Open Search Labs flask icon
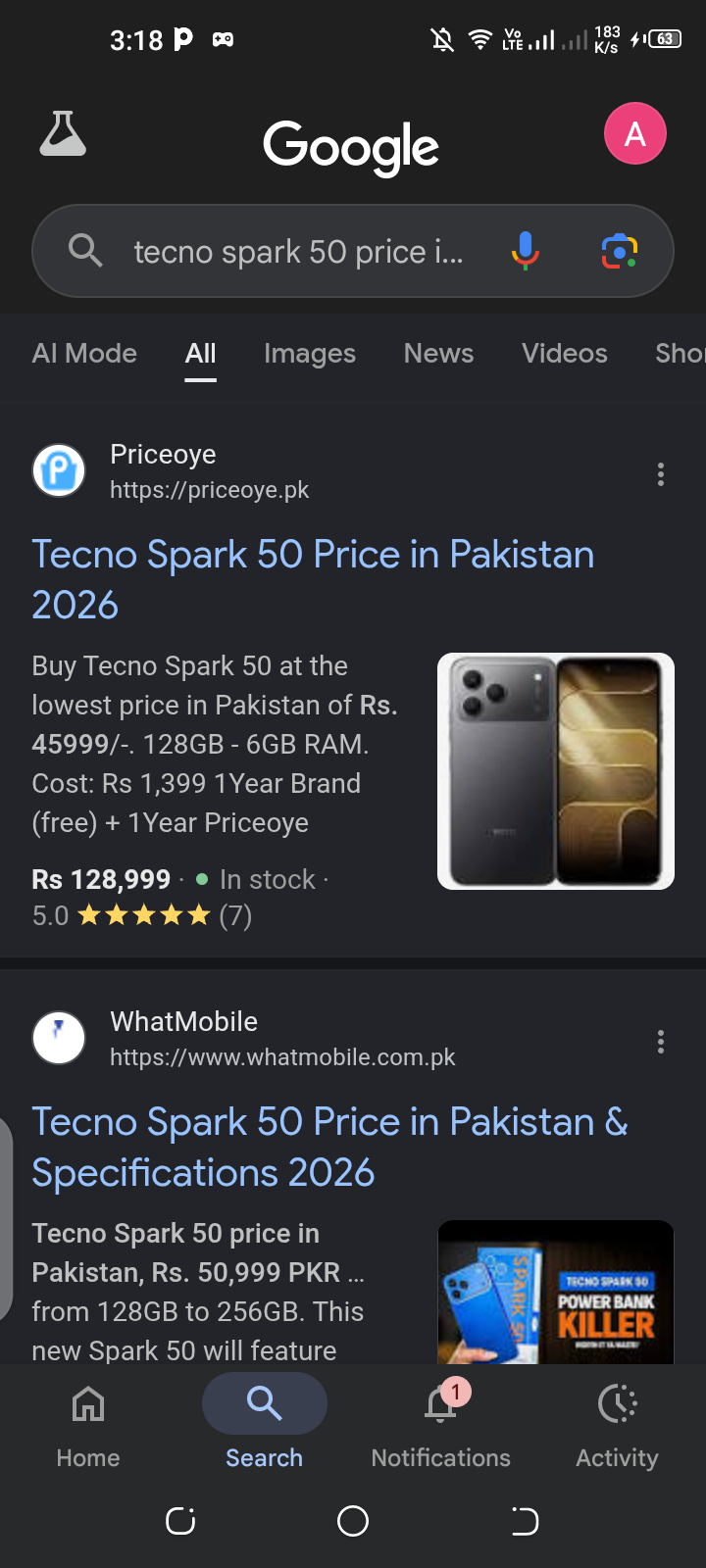Image resolution: width=706 pixels, height=1568 pixels. coord(63,134)
